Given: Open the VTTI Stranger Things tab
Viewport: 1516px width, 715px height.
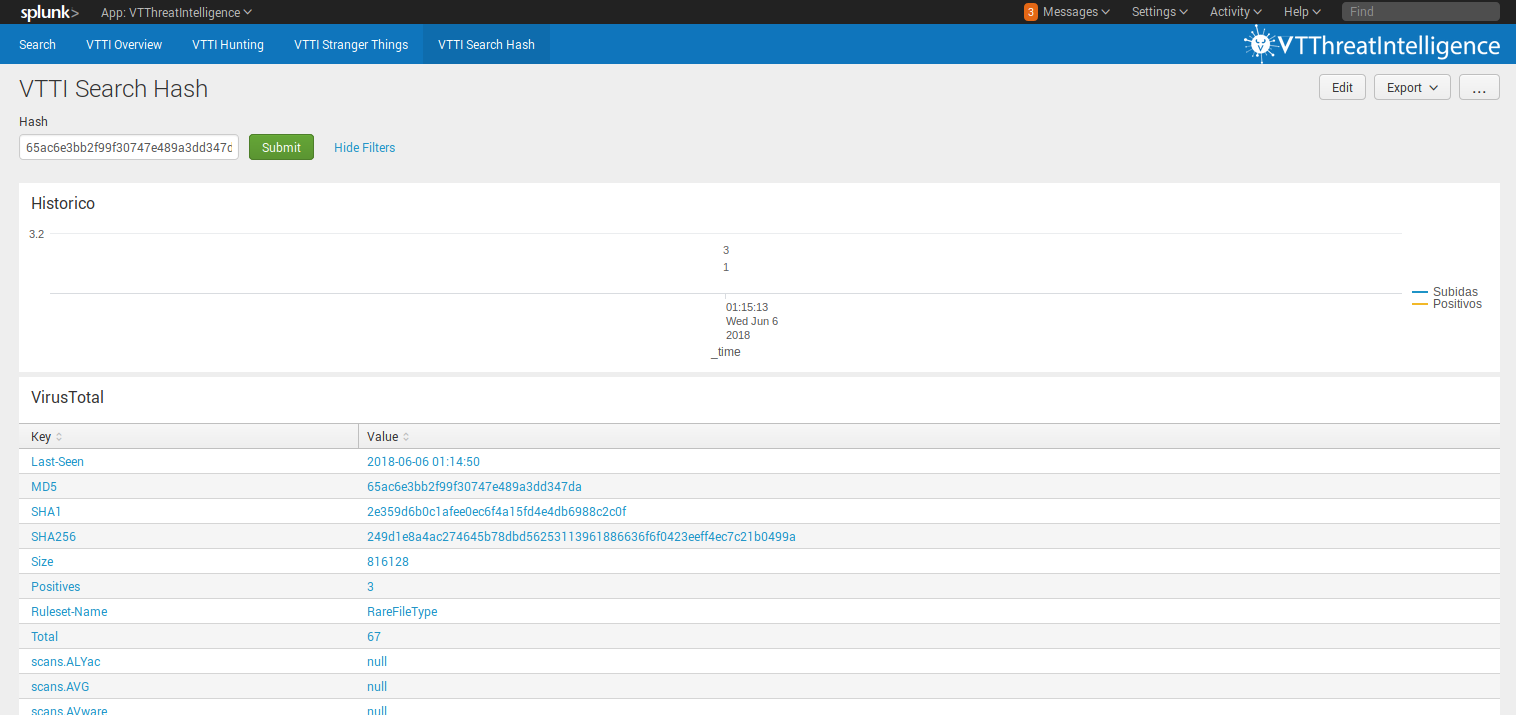Looking at the screenshot, I should [x=350, y=44].
